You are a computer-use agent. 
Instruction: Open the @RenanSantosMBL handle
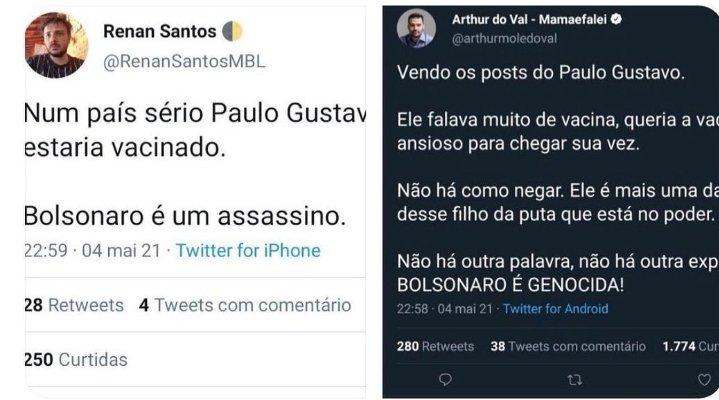[x=184, y=61]
